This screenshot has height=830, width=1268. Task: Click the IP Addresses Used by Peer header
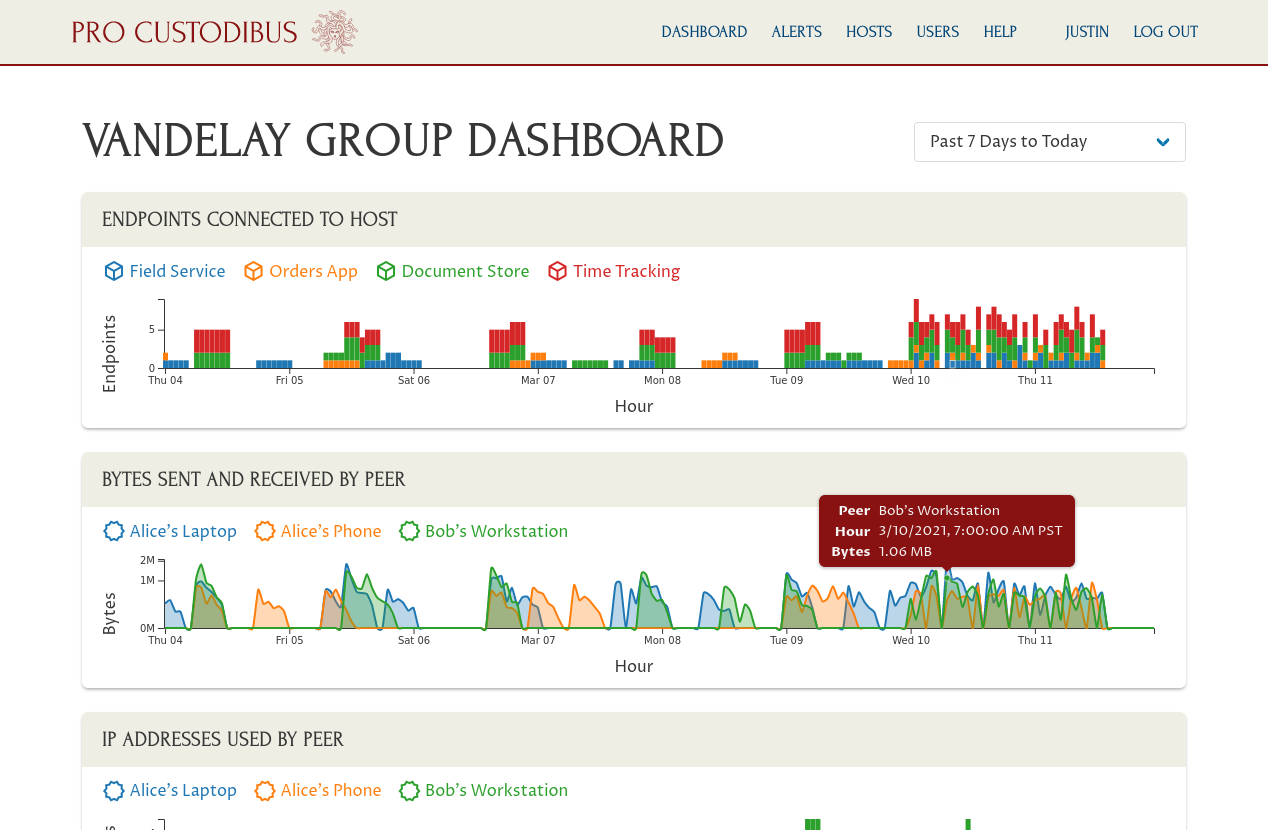click(x=634, y=740)
